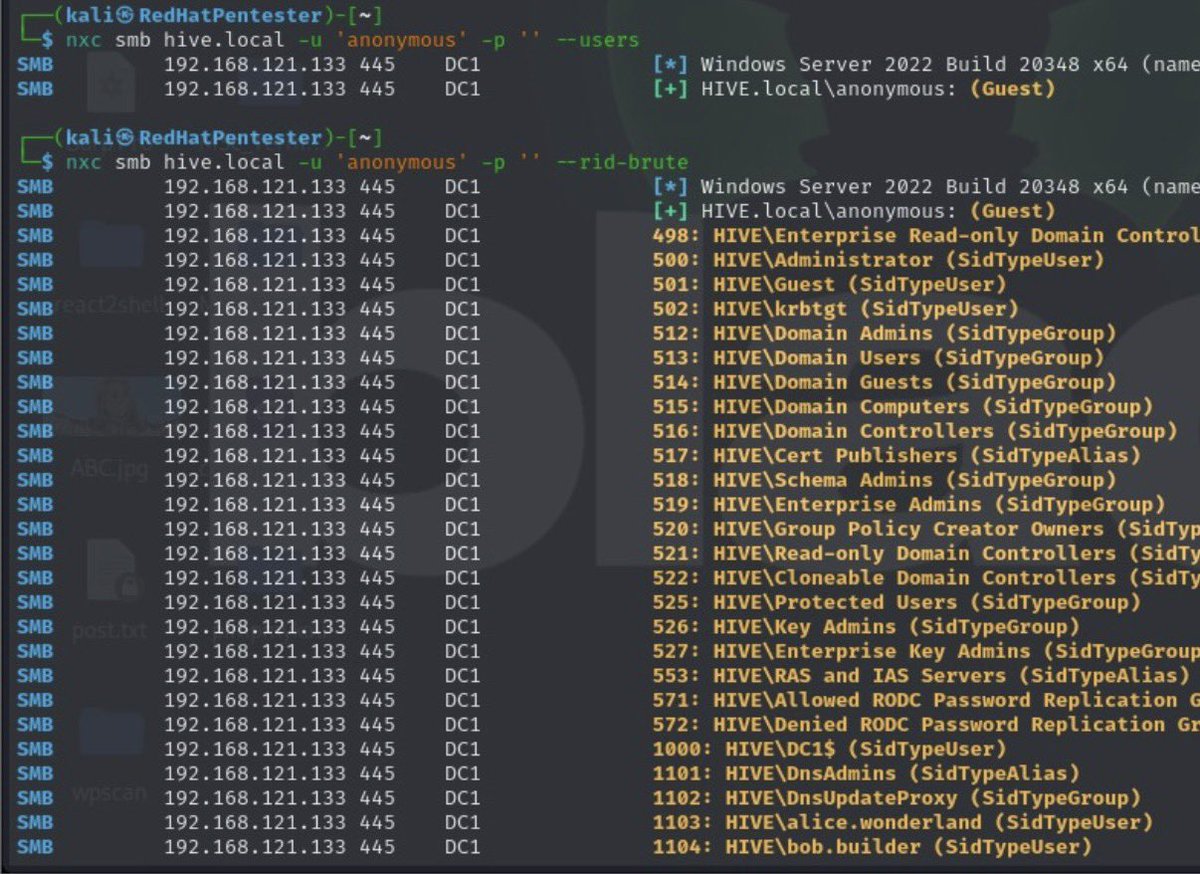Click the 520: HIVE\Group Policy Creator Owners entry

pos(926,529)
